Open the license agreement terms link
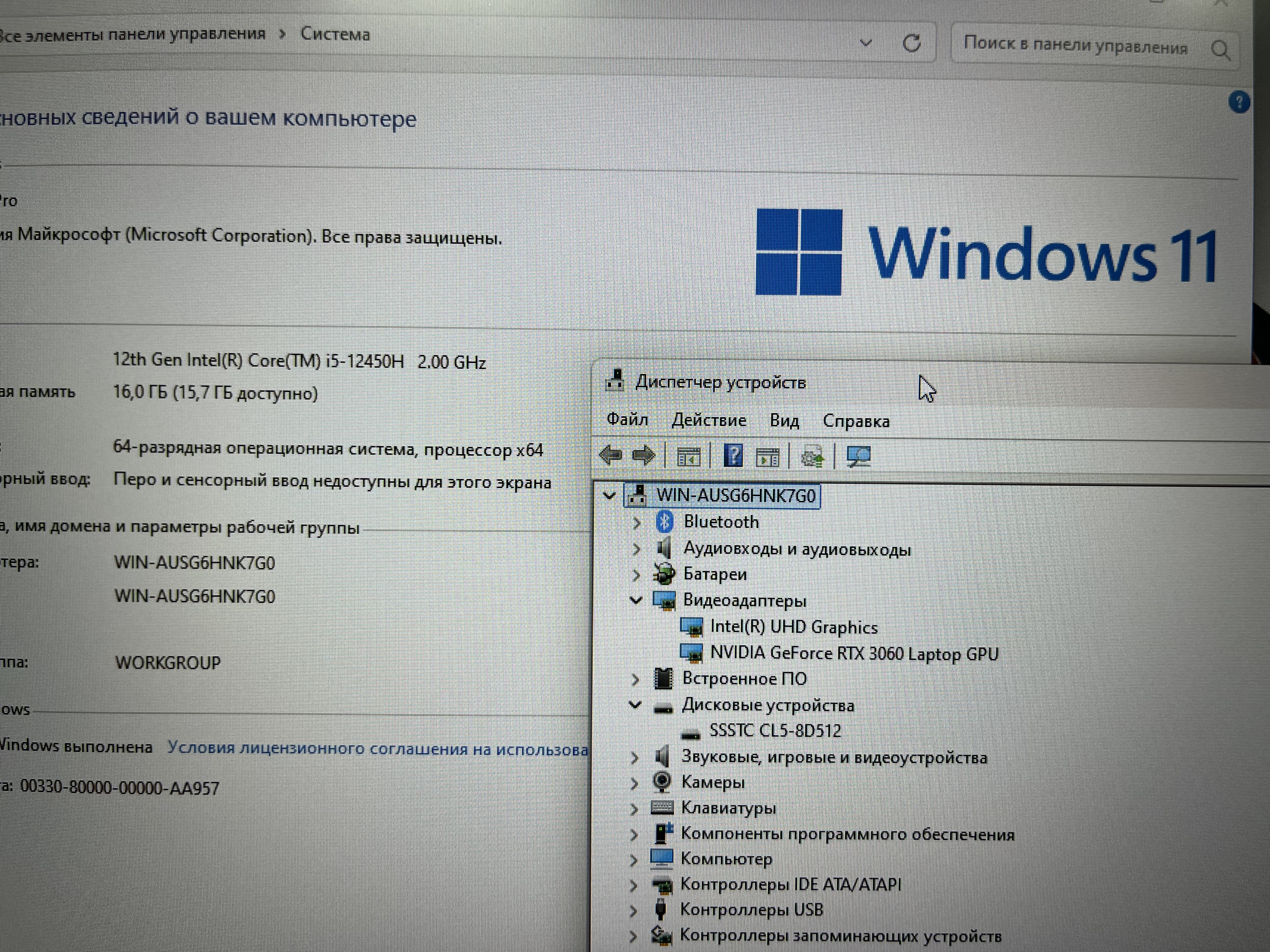Screen dimensions: 1270x952 point(377,748)
